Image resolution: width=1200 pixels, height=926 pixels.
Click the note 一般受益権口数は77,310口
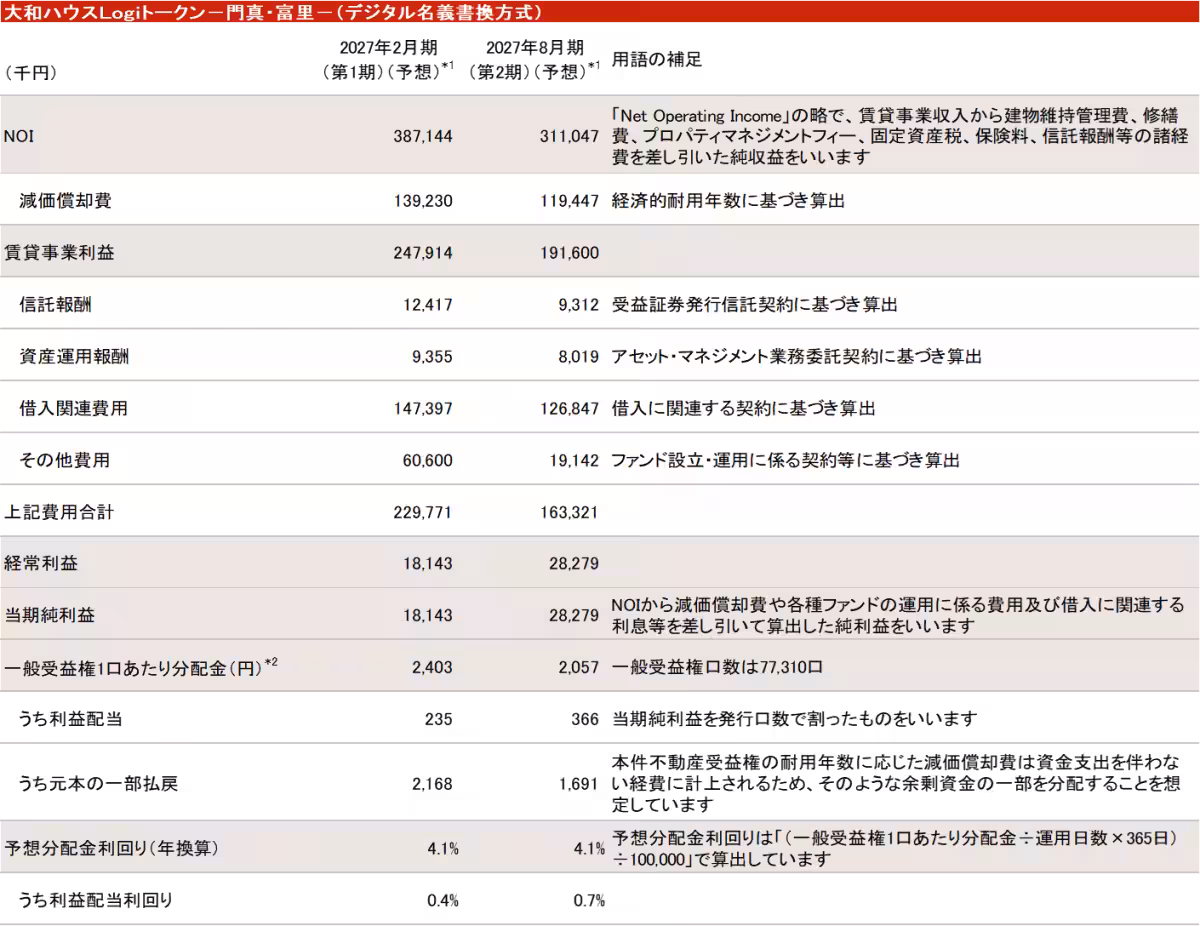click(715, 668)
